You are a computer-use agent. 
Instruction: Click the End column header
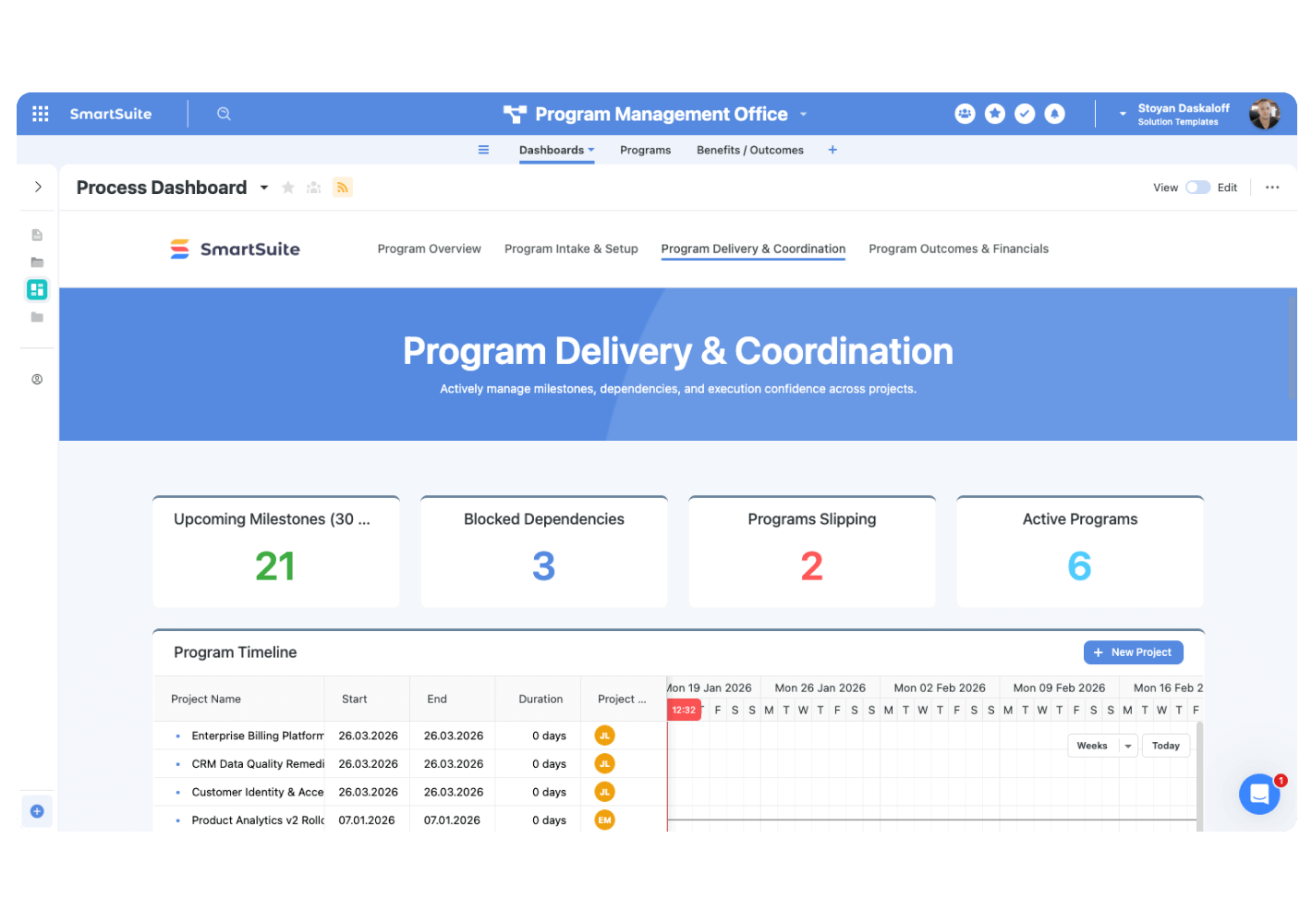point(452,699)
